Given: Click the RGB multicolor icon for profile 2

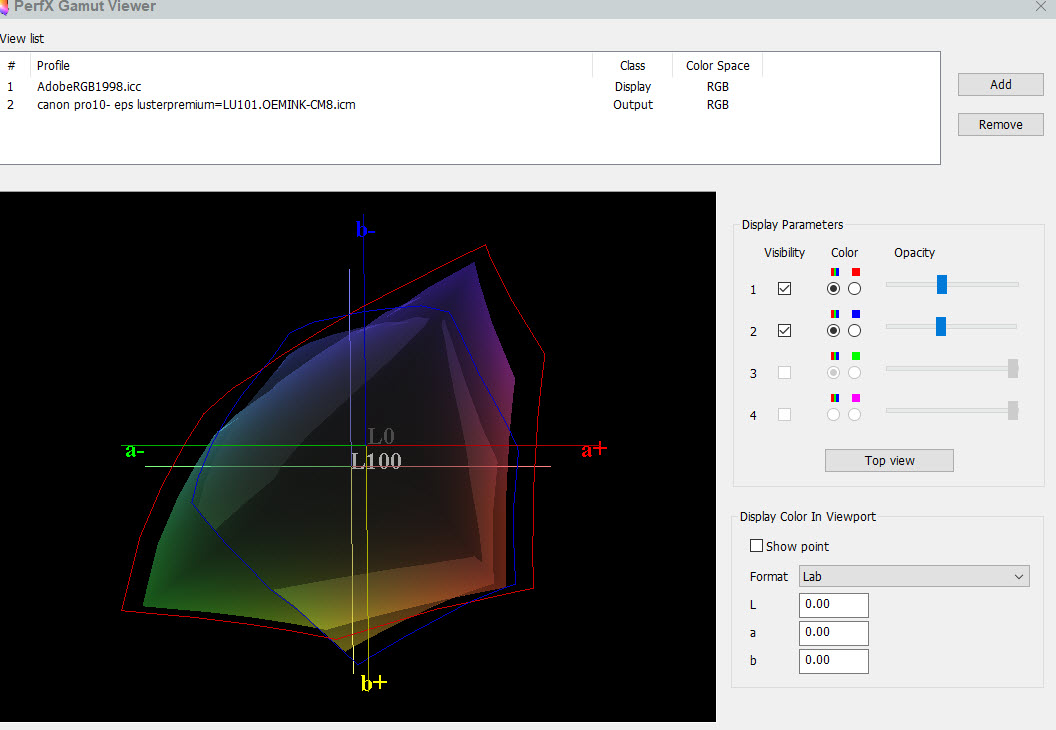Looking at the screenshot, I should 835,314.
